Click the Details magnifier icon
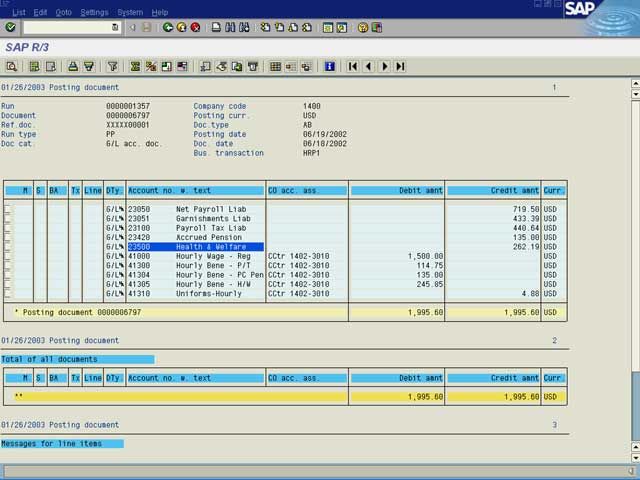Viewport: 640px width, 480px height. (11, 66)
